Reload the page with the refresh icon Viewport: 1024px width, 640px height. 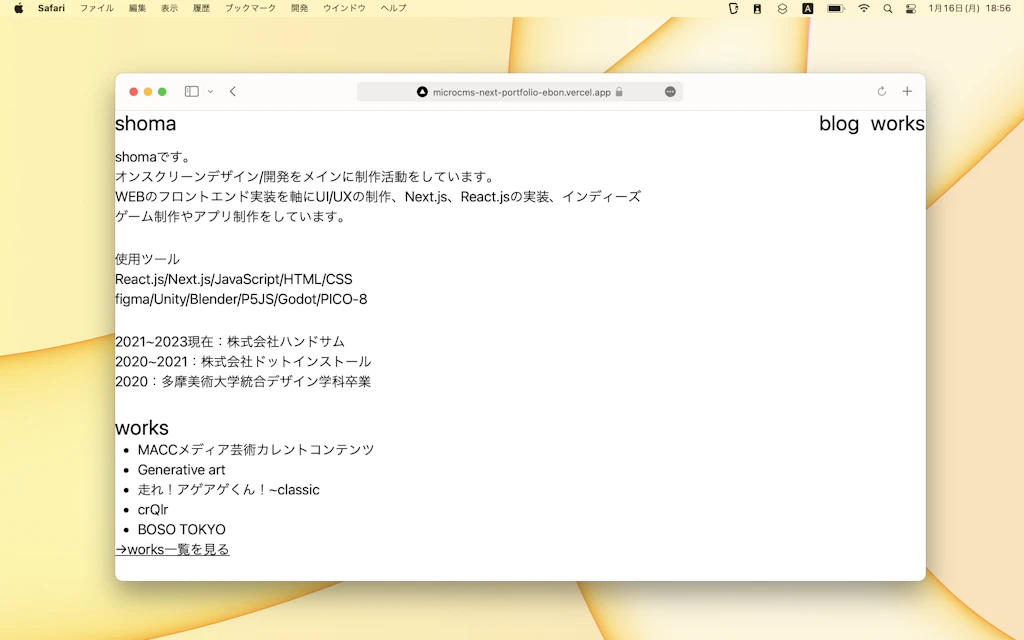point(882,92)
